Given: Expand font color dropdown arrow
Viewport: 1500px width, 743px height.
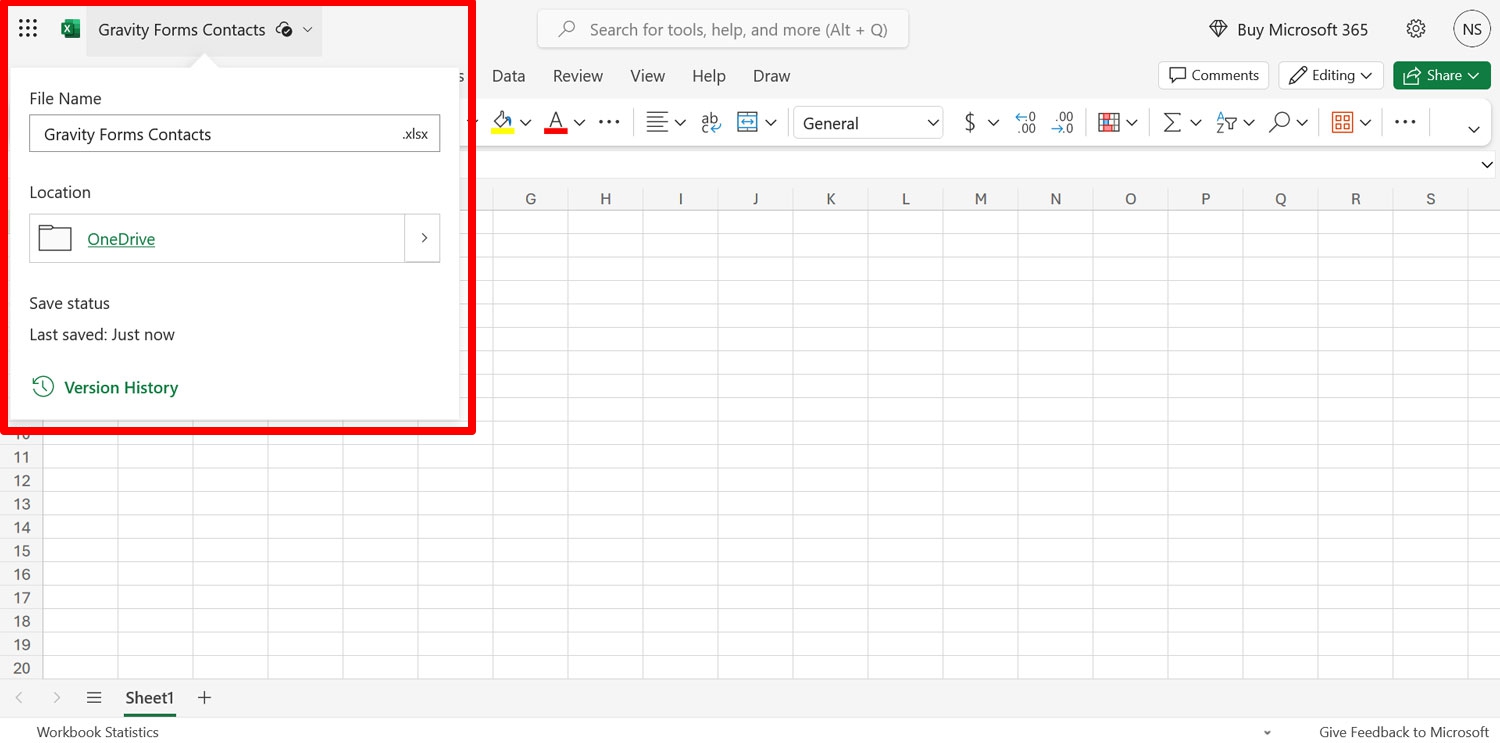Looking at the screenshot, I should (x=579, y=123).
